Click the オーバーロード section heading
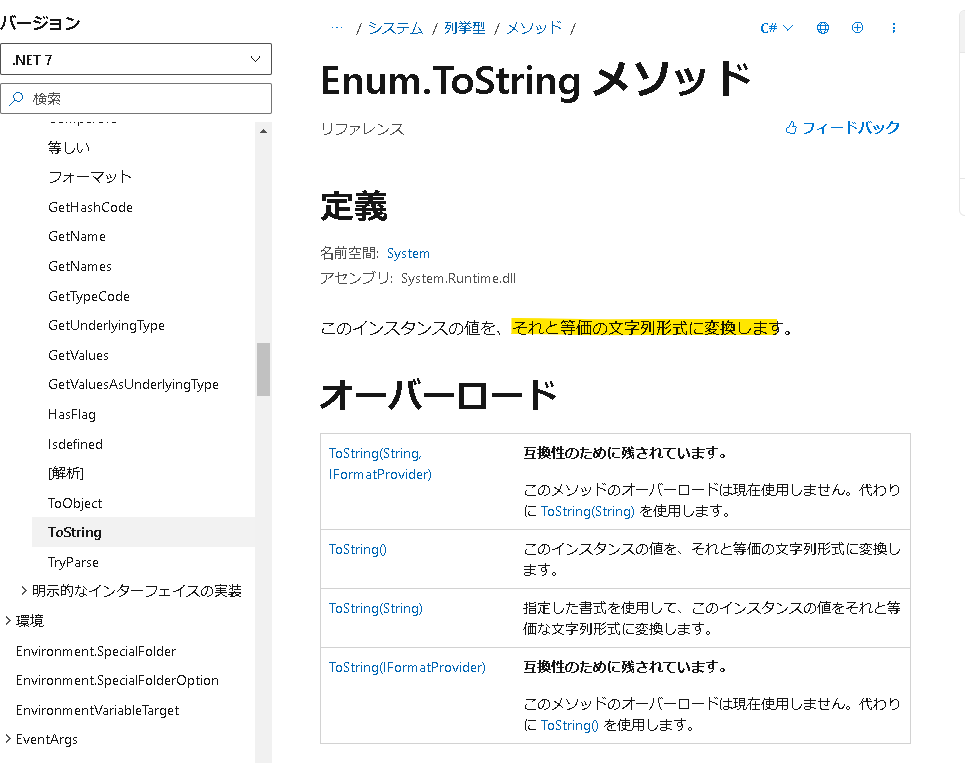Viewport: 965px width, 763px height. tap(438, 394)
